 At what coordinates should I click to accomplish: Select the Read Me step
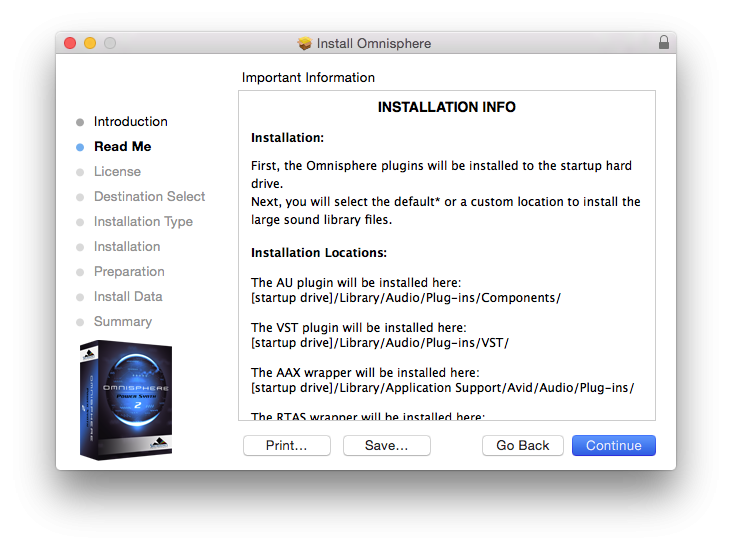(x=122, y=147)
